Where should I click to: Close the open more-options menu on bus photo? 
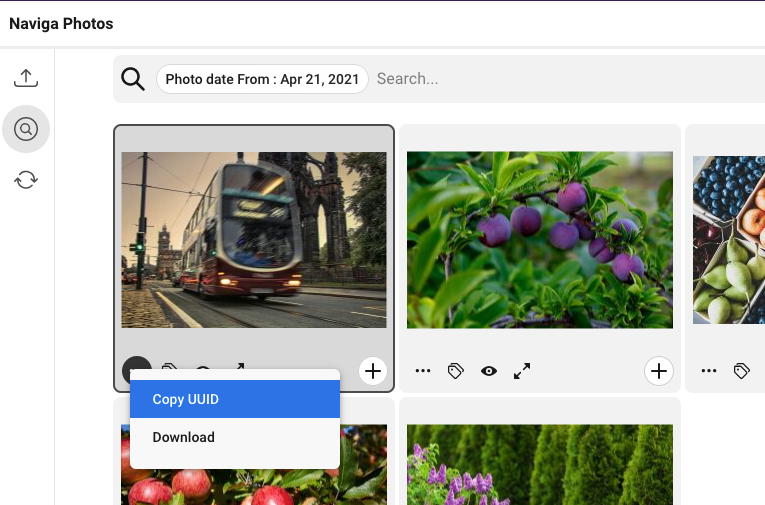(135, 368)
